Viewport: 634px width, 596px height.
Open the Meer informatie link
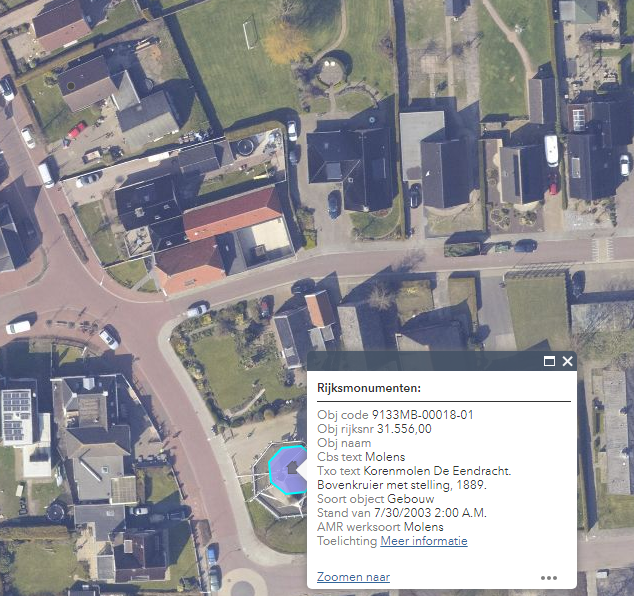tap(424, 541)
